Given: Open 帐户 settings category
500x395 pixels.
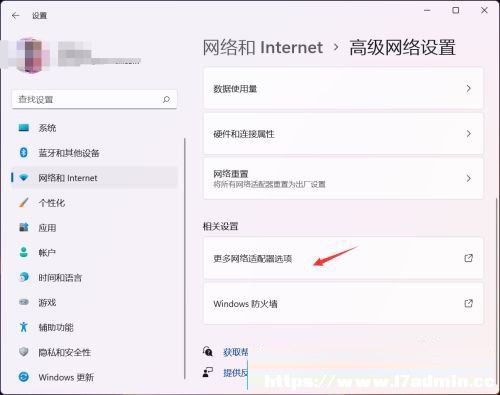Looking at the screenshot, I should [x=95, y=252].
